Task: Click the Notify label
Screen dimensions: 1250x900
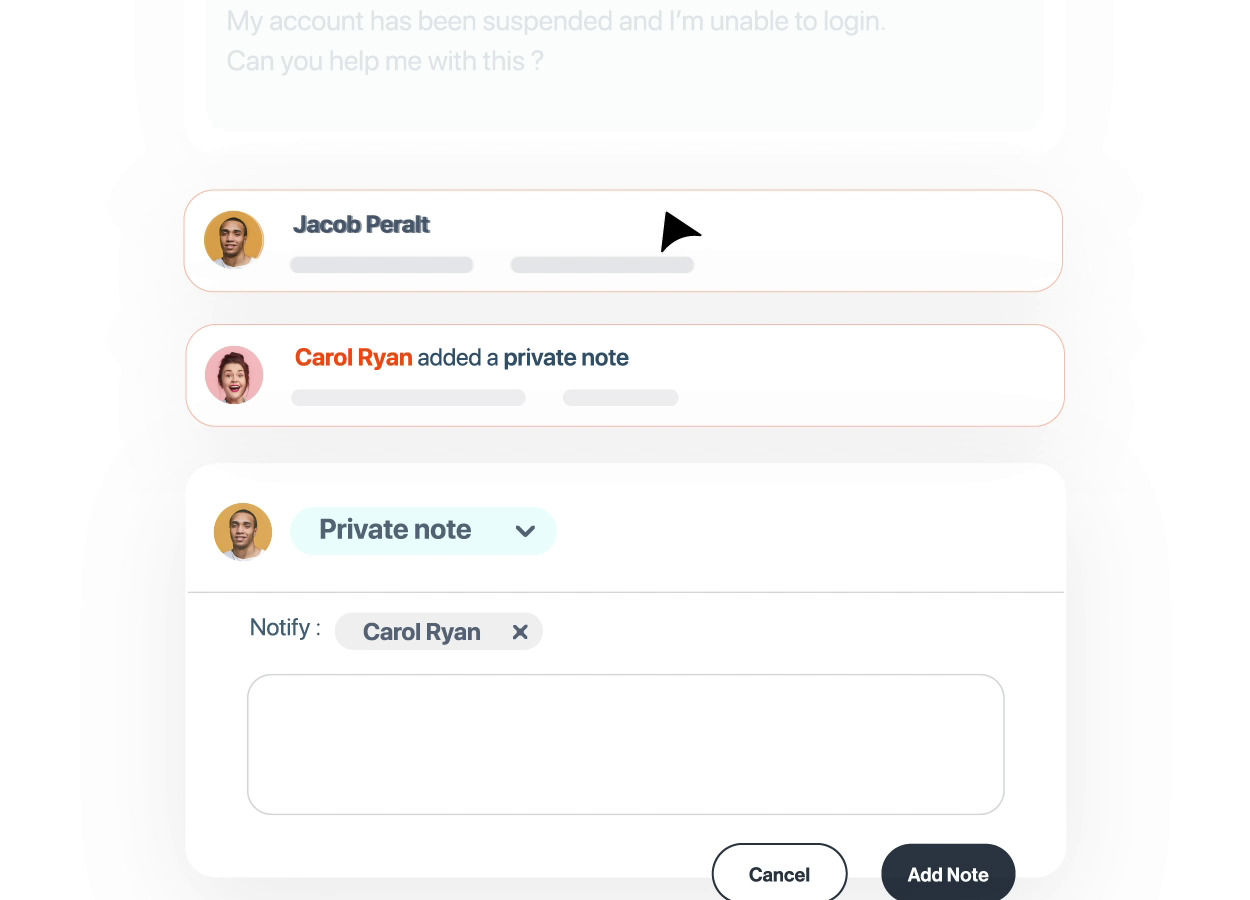Action: [x=285, y=628]
